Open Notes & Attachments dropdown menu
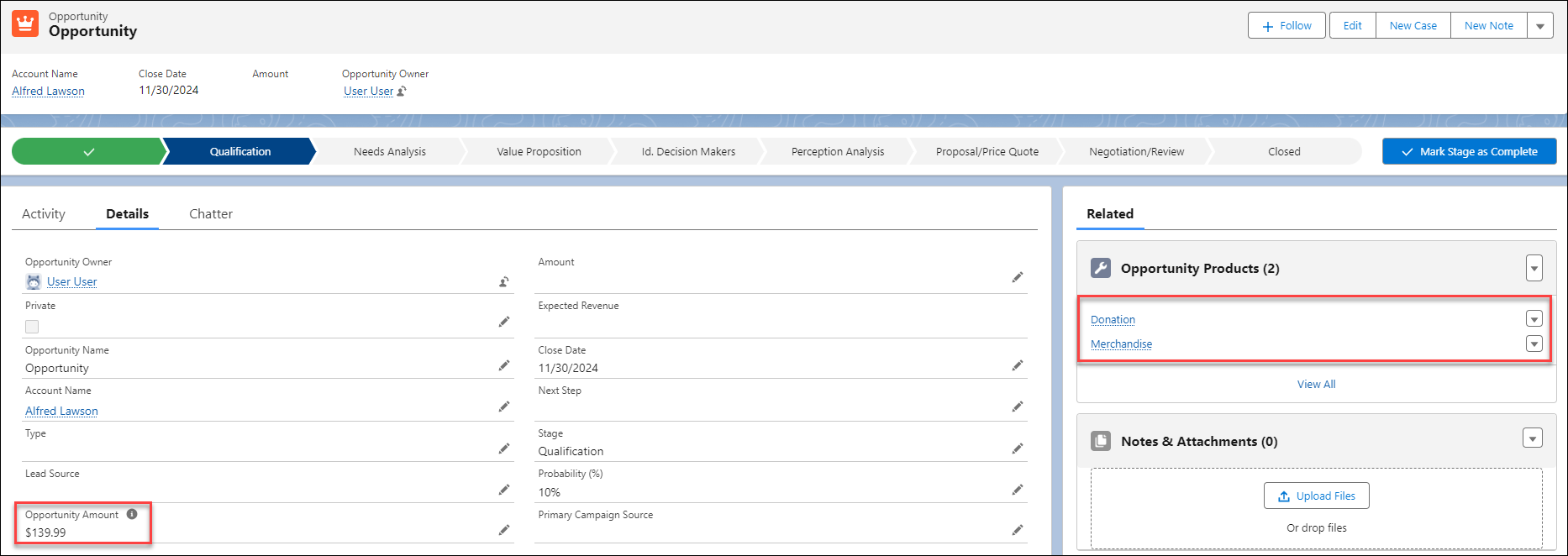1568x556 pixels. coord(1532,438)
